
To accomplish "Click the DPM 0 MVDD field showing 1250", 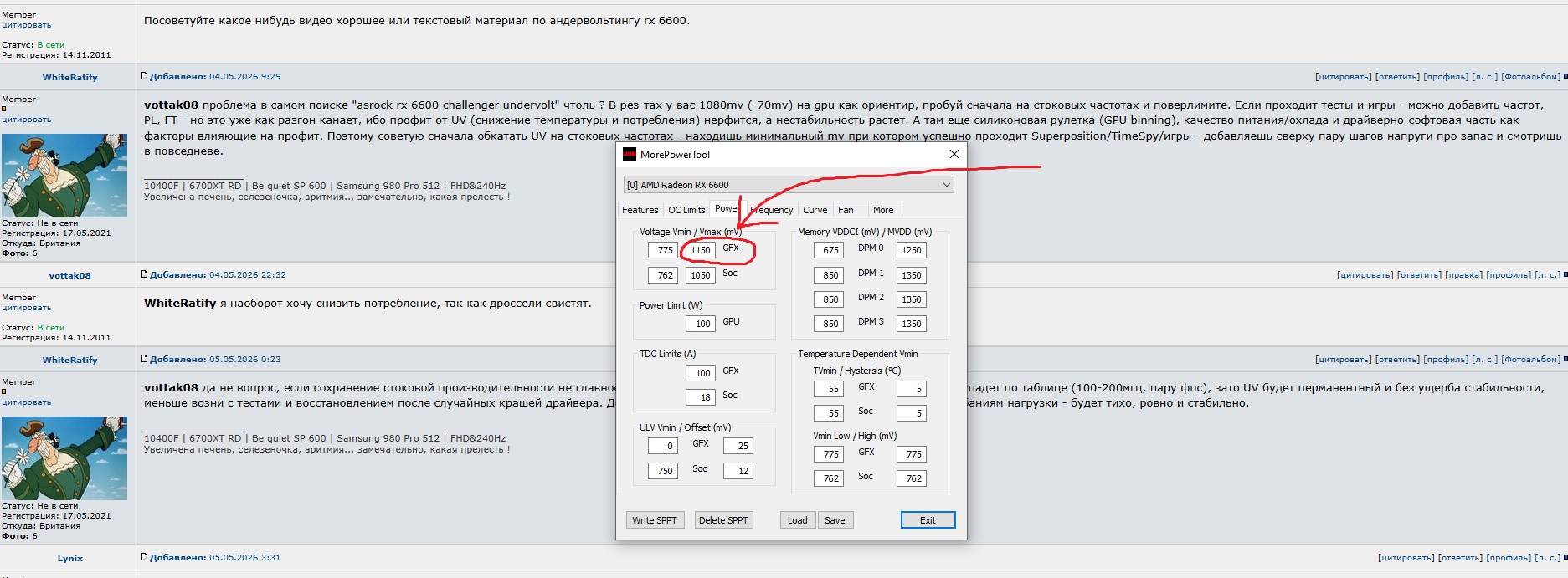I will point(911,250).
